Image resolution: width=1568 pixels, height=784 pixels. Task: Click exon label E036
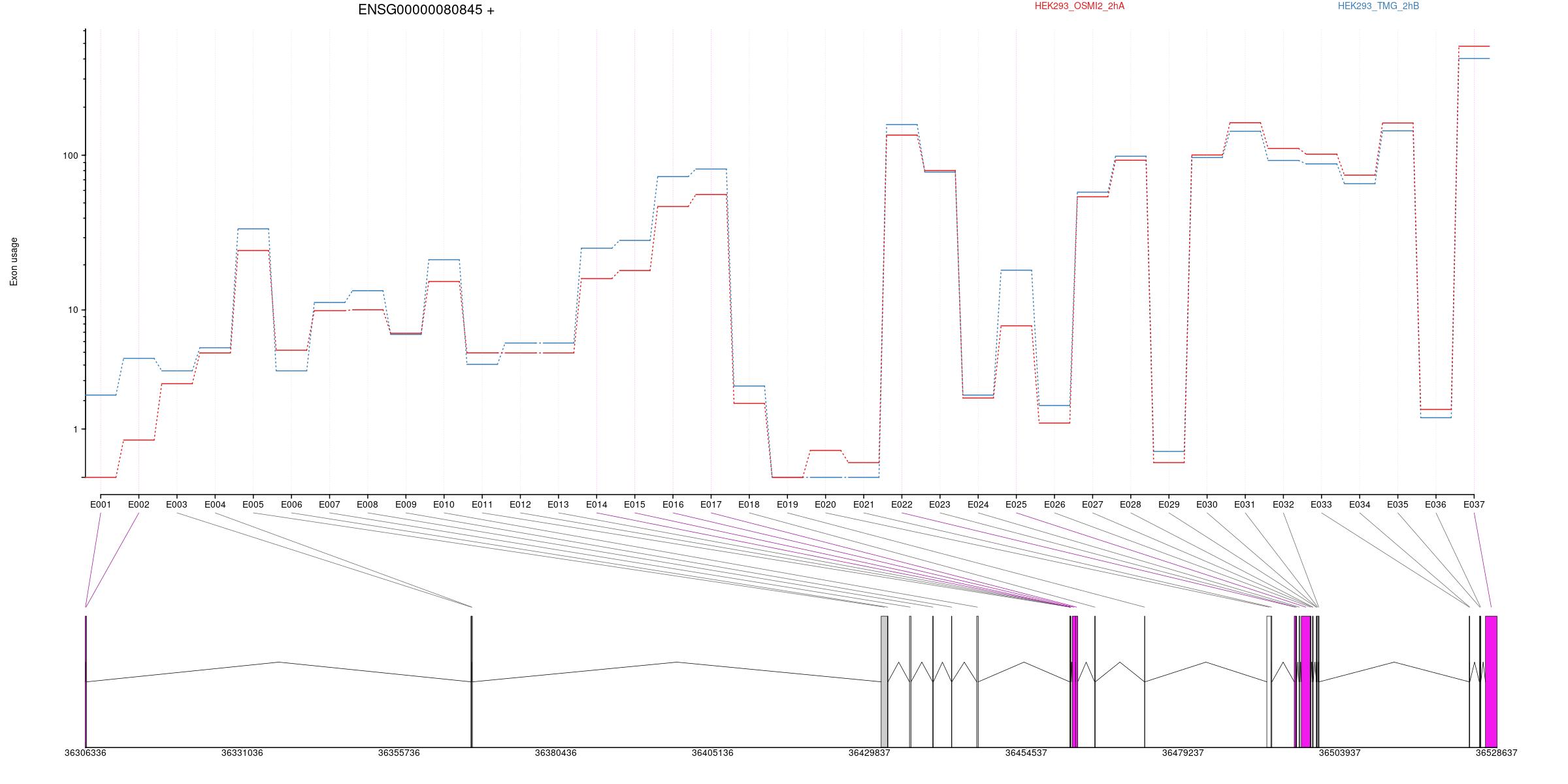1435,504
